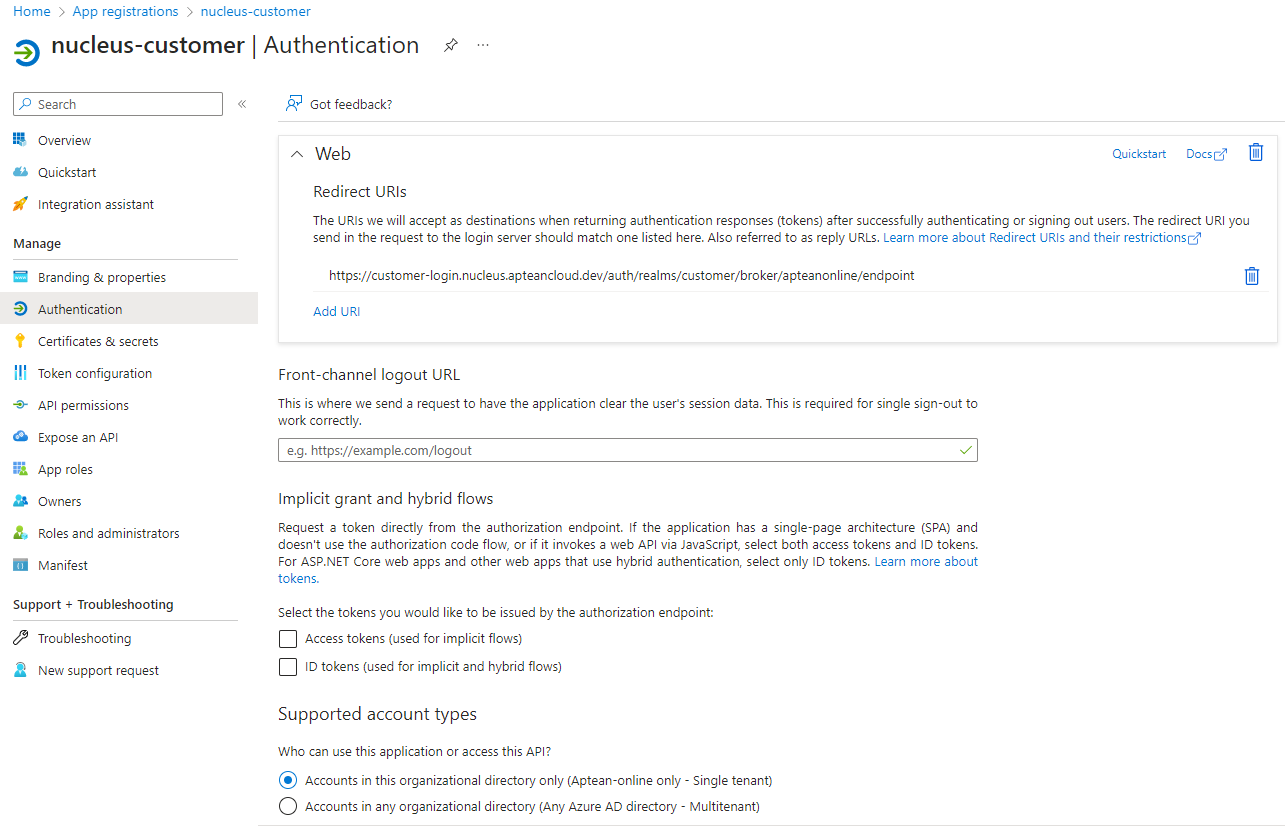1285x836 pixels.
Task: Collapse the sidebar with the double chevron
Action: click(x=242, y=104)
